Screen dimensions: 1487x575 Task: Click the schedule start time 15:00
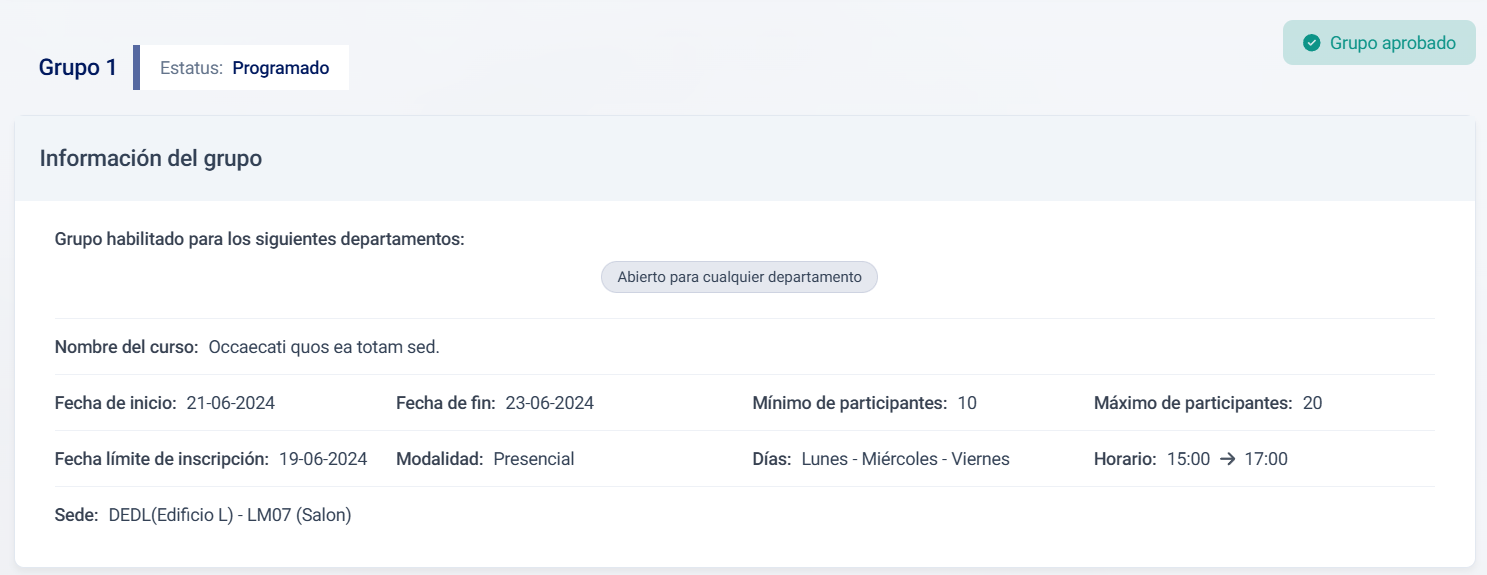point(1188,459)
